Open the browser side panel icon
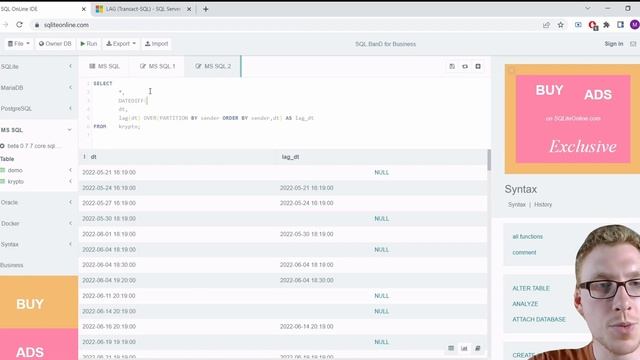 (620, 25)
